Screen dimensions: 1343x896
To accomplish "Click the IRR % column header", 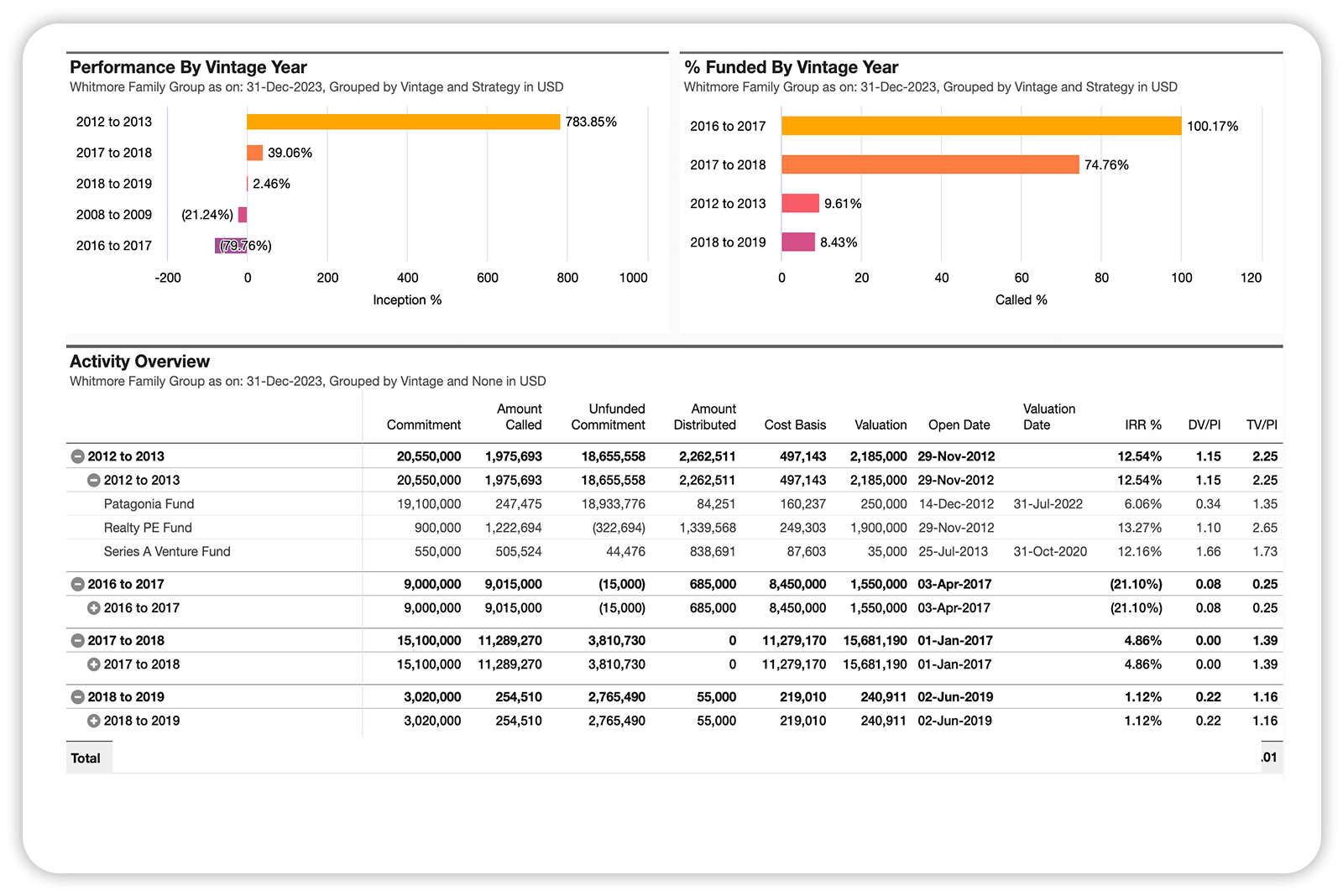I will [1143, 425].
